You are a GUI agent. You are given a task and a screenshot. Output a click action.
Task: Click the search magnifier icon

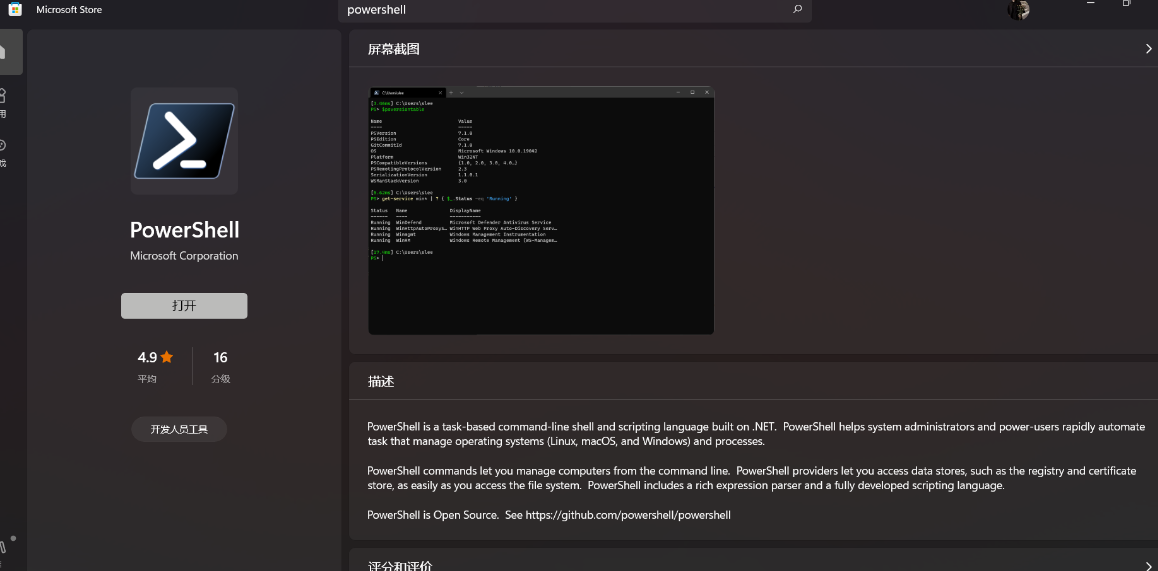797,10
